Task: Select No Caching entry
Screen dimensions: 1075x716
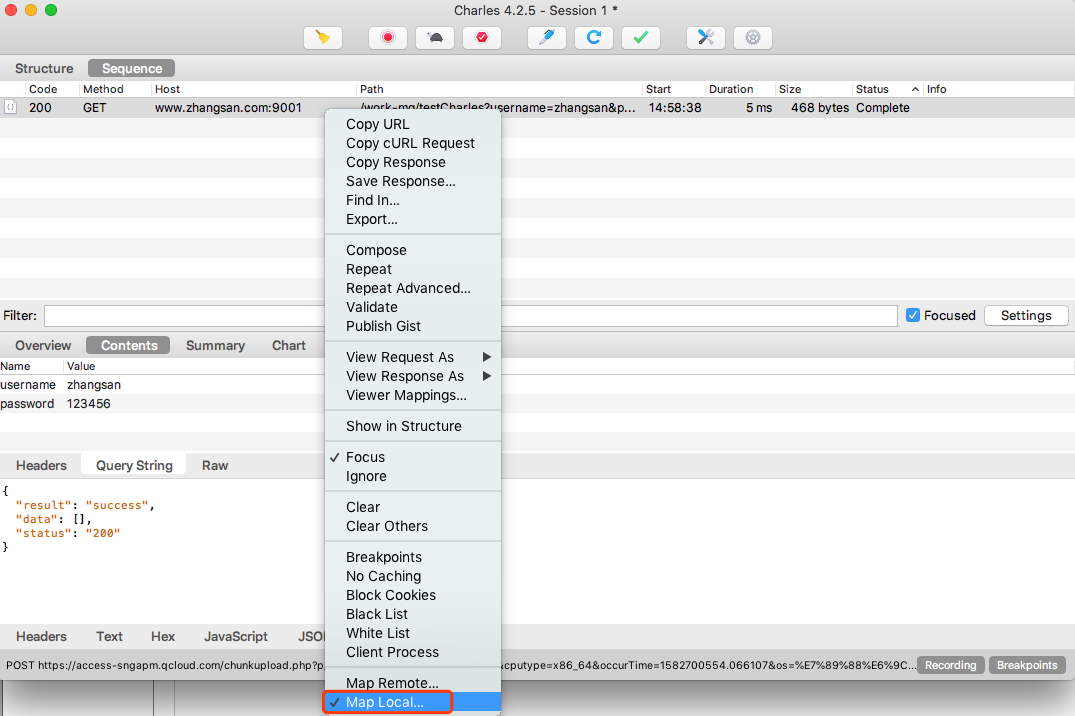Action: [413, 577]
